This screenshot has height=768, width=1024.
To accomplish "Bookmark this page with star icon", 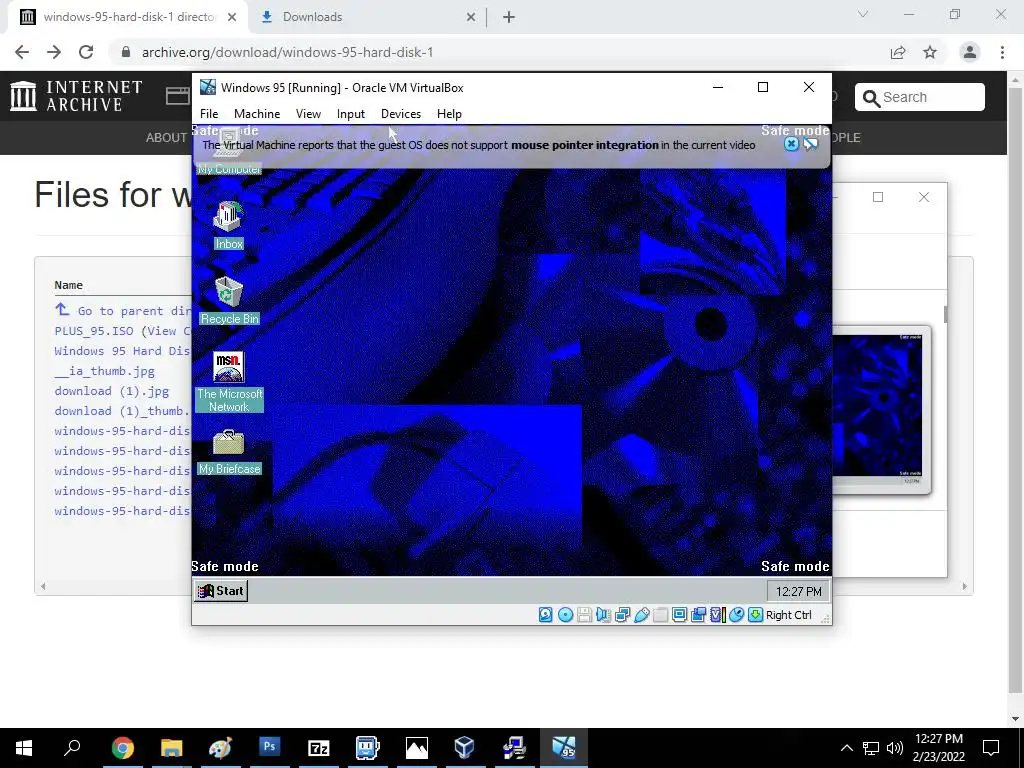I will tap(930, 52).
